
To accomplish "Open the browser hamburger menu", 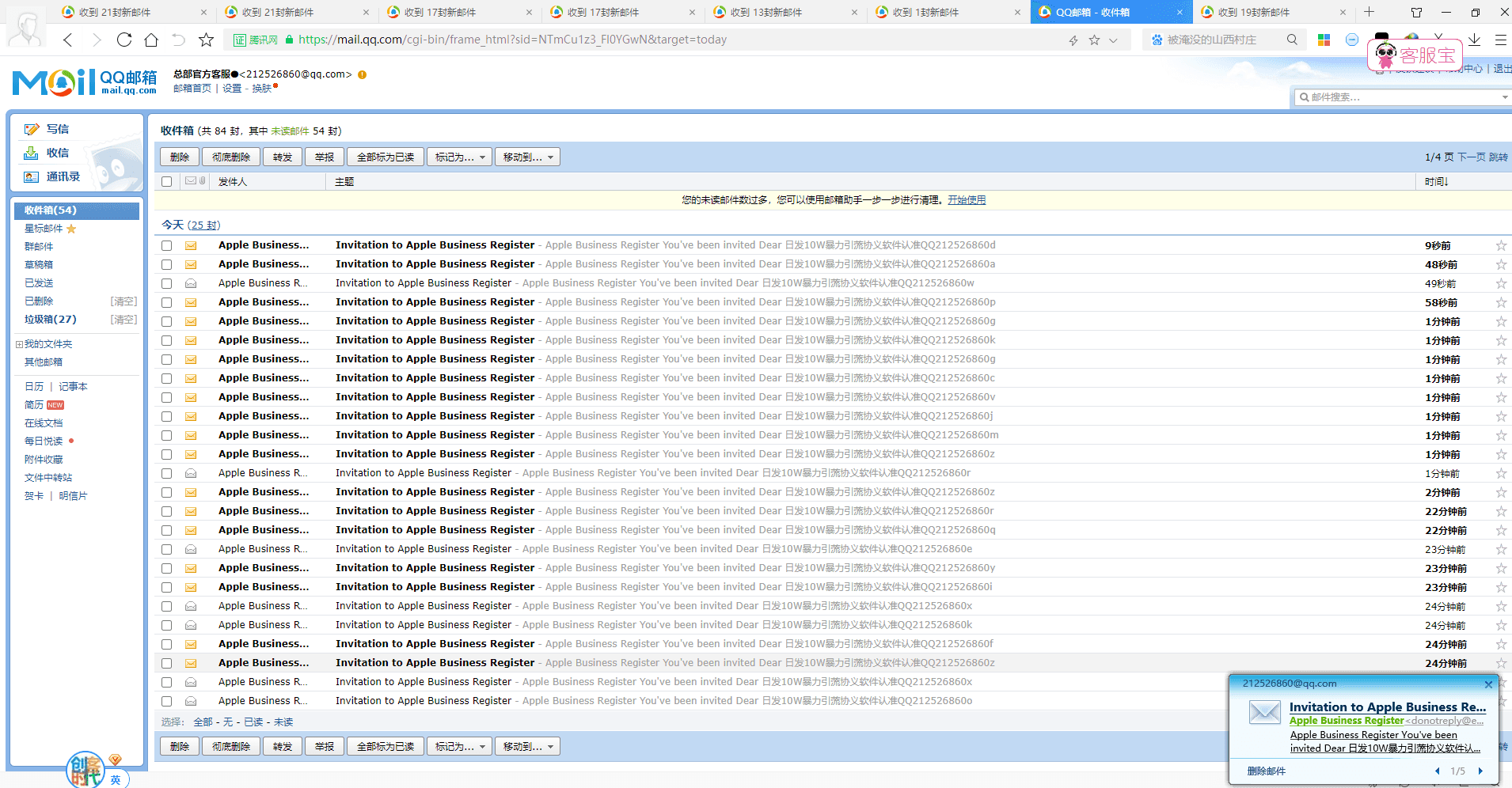I will [x=1501, y=40].
